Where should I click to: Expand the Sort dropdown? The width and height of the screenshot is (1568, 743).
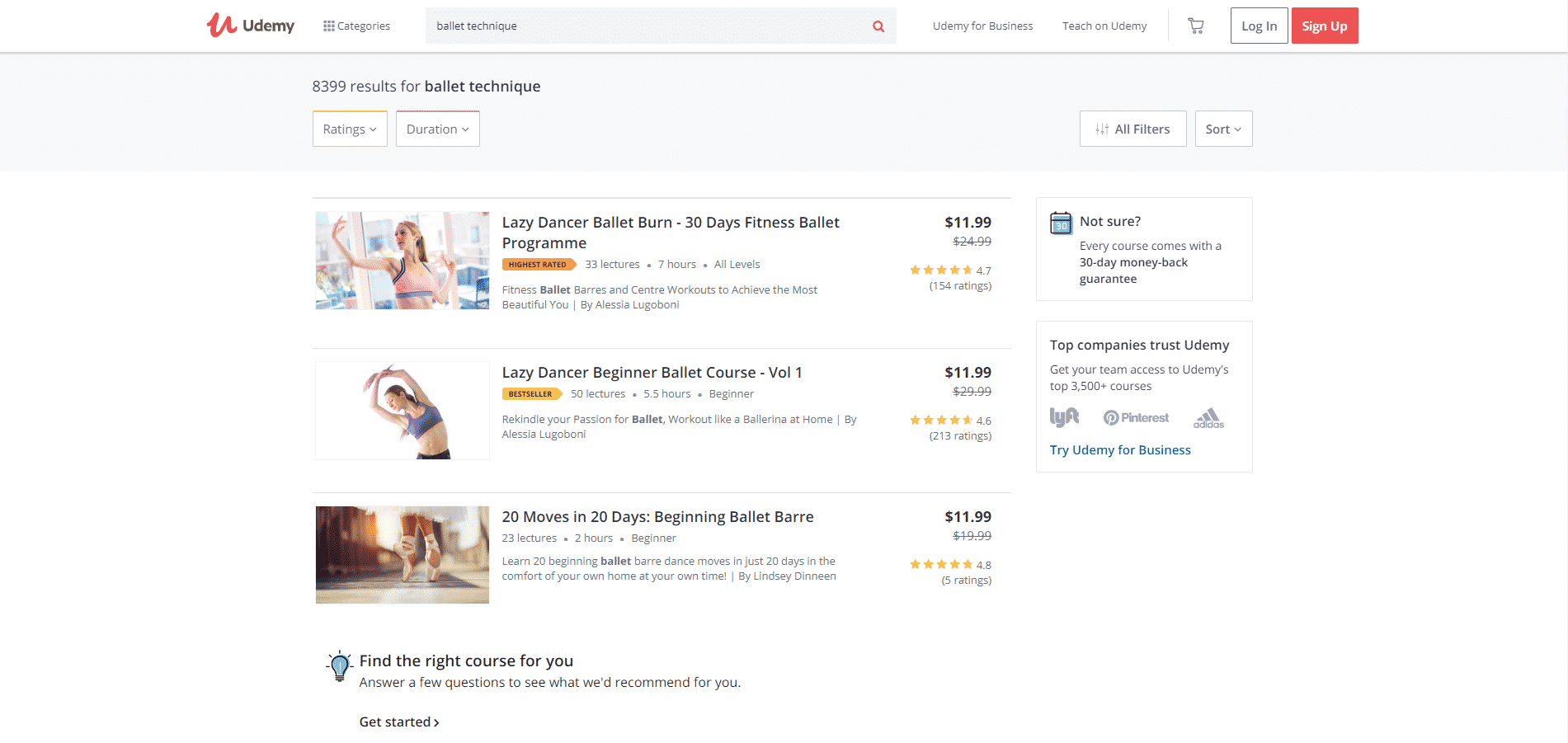click(1223, 129)
